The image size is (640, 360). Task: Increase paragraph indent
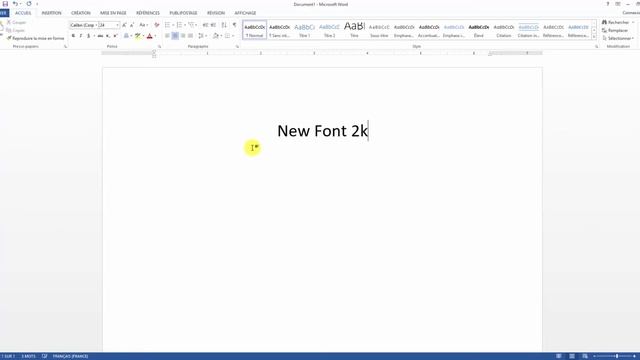213,25
